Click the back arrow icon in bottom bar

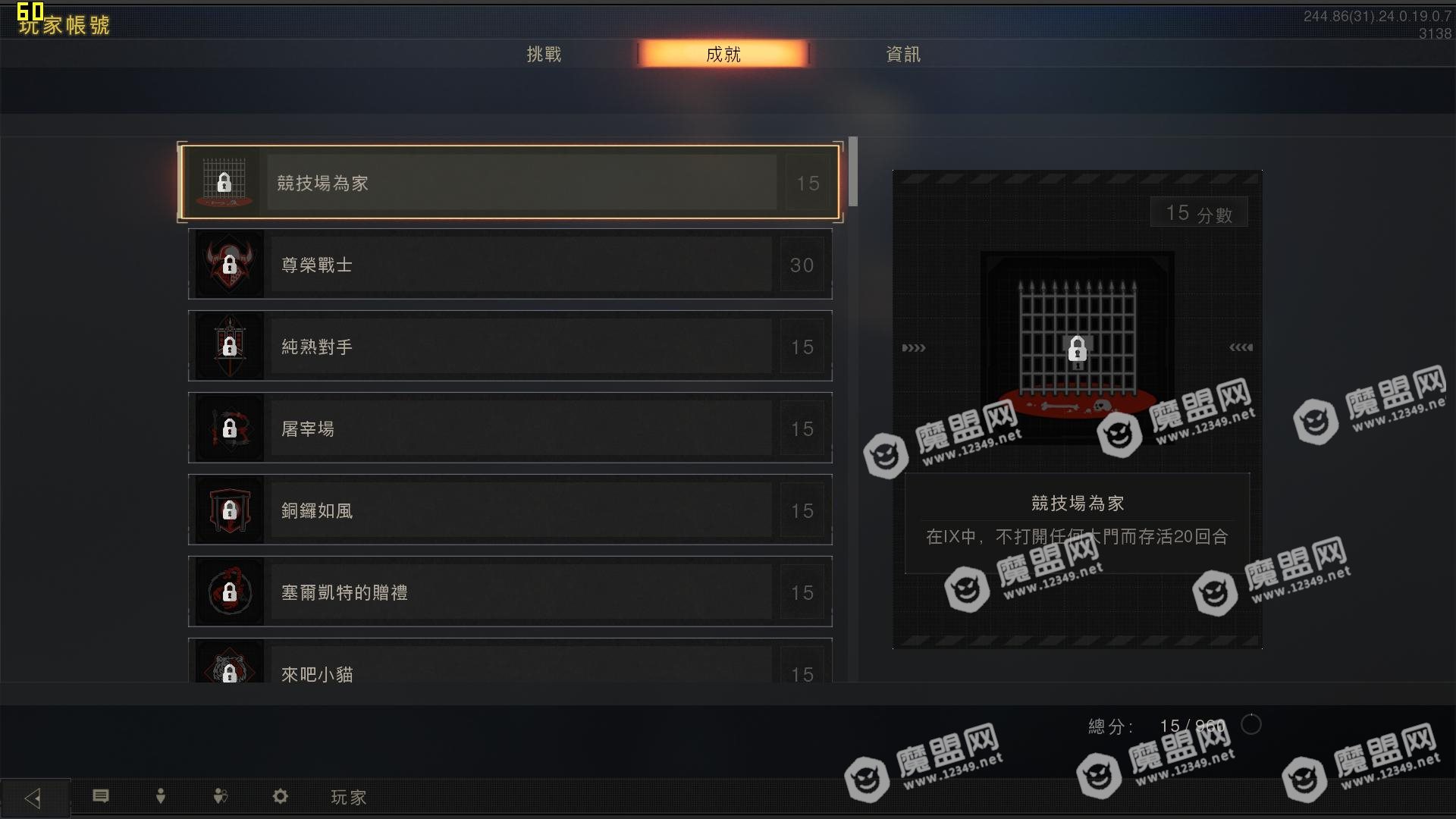[x=33, y=798]
